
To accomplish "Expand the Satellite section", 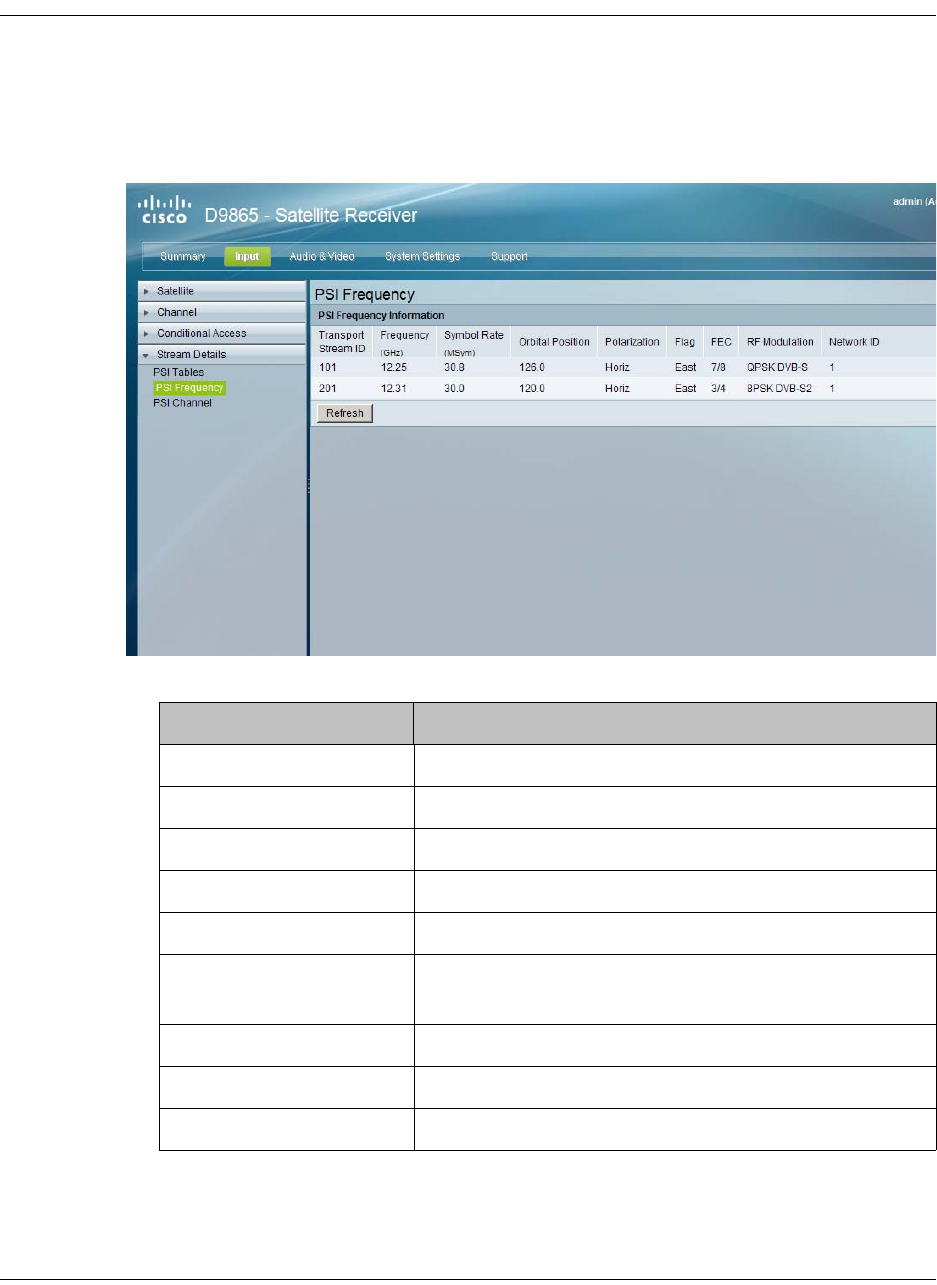I will (222, 291).
